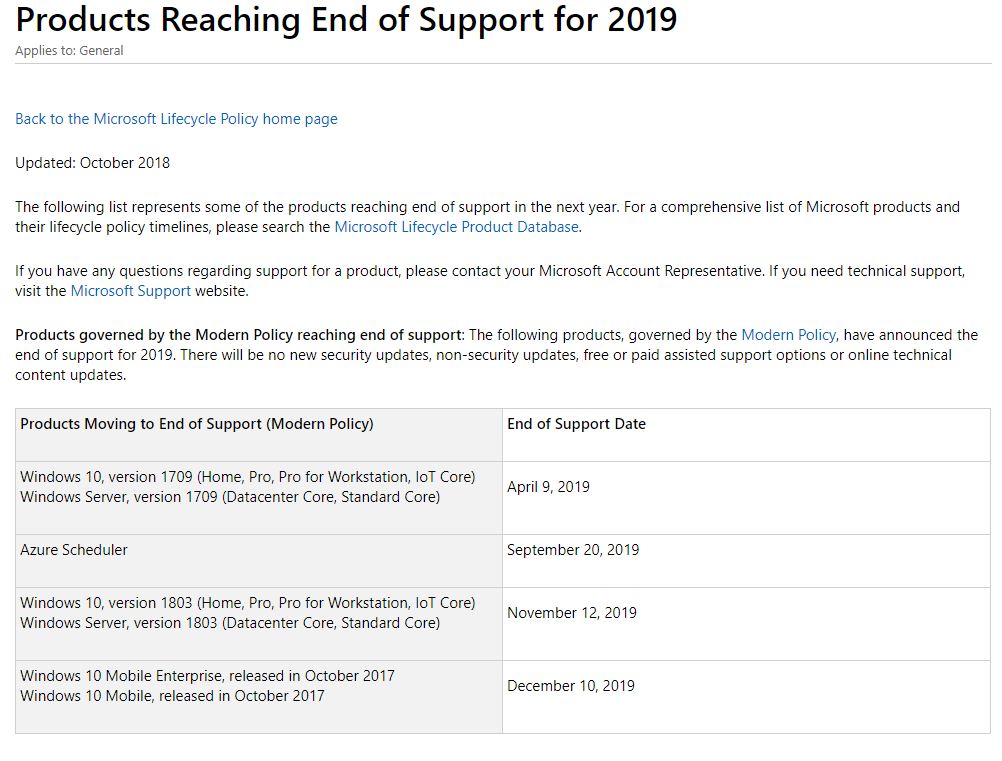The width and height of the screenshot is (1002, 761).
Task: Click the Windows 10, version 1709 row text
Action: point(248,477)
